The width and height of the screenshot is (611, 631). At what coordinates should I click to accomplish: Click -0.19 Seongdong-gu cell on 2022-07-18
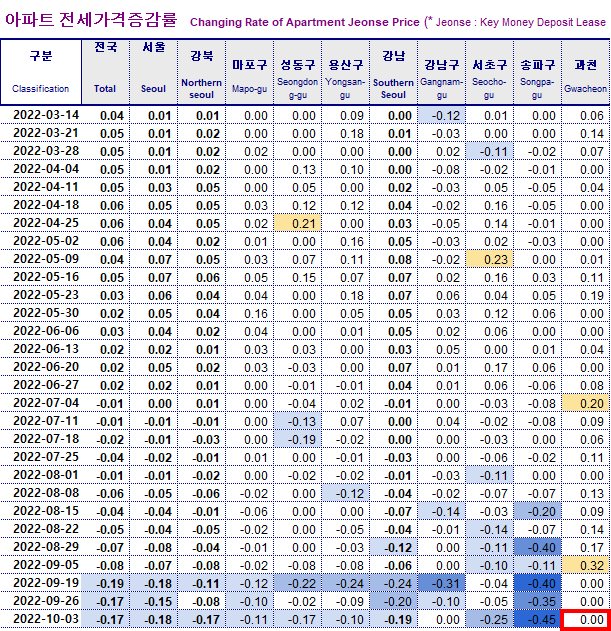pyautogui.click(x=297, y=439)
